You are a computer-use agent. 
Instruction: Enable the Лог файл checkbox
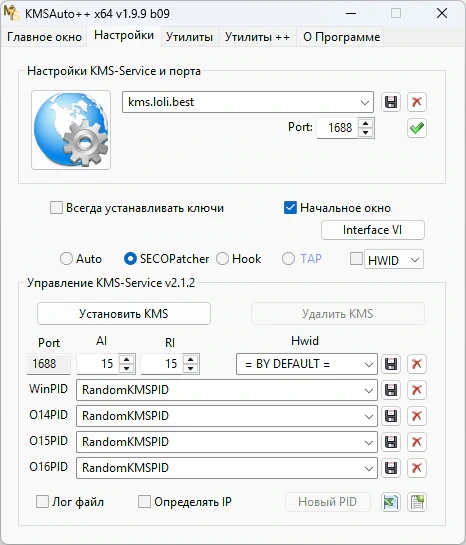(x=42, y=502)
